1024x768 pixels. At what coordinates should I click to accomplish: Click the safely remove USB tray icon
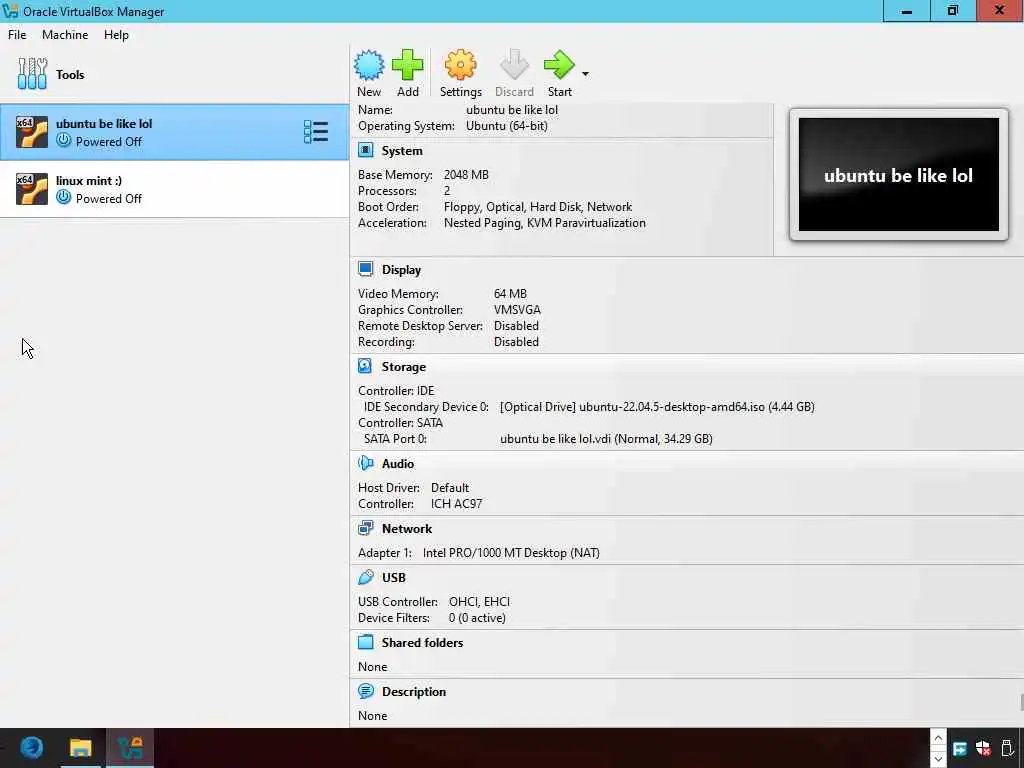[x=1007, y=748]
